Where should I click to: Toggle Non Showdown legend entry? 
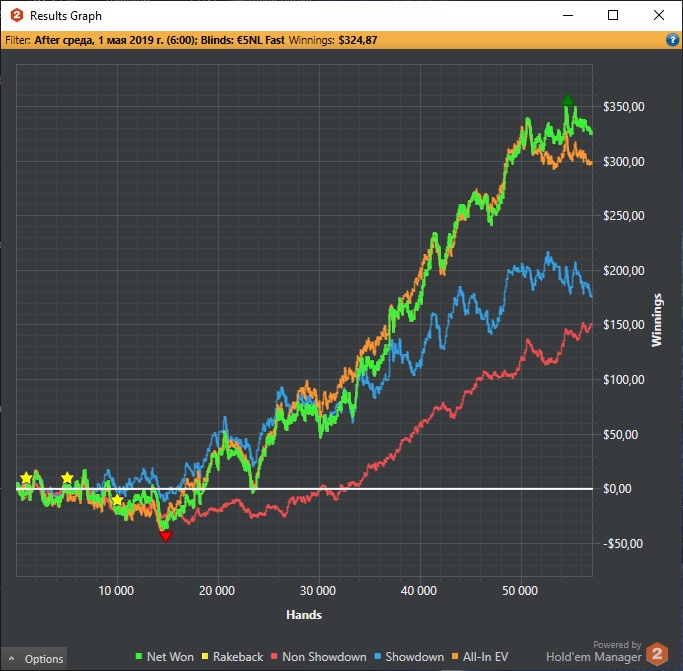click(x=318, y=657)
